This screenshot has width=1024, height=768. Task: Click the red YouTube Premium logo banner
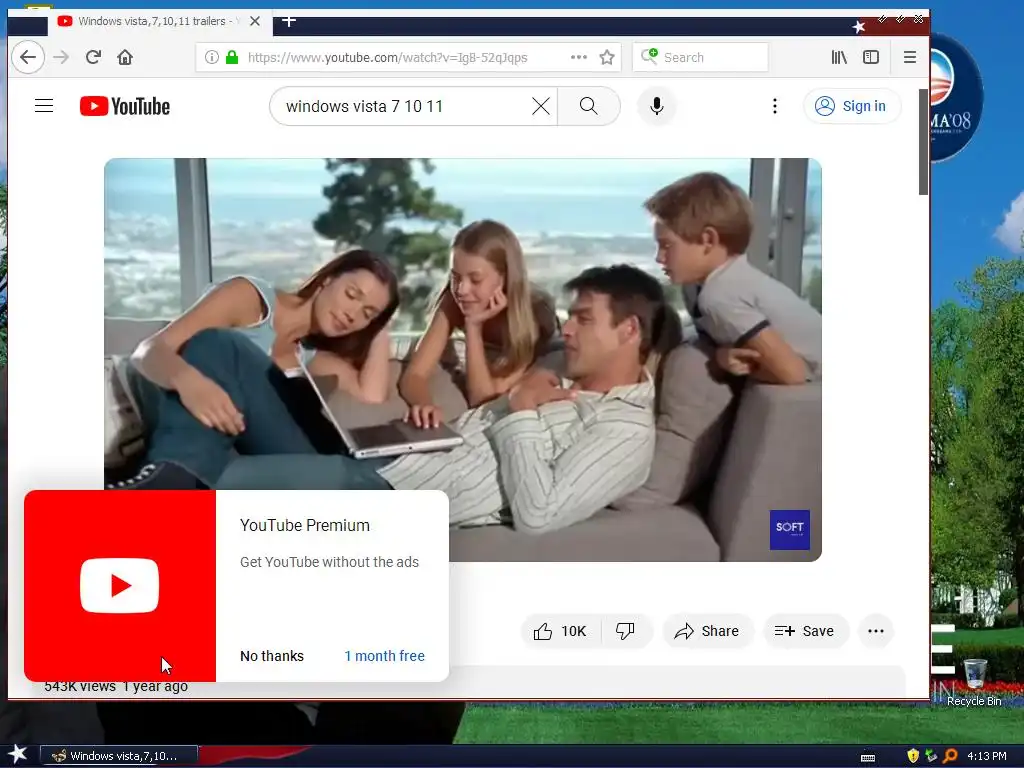120,586
